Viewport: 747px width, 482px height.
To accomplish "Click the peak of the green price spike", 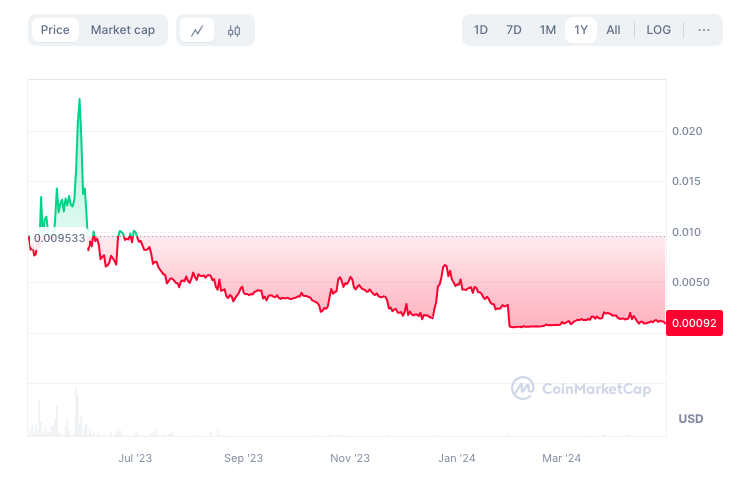I will click(79, 99).
